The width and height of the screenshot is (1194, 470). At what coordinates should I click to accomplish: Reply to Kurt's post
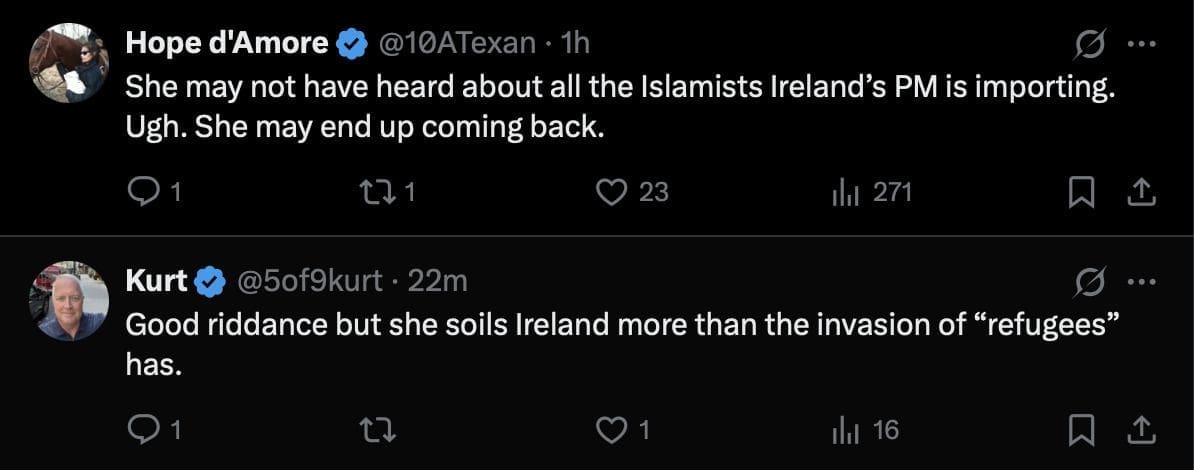(143, 430)
